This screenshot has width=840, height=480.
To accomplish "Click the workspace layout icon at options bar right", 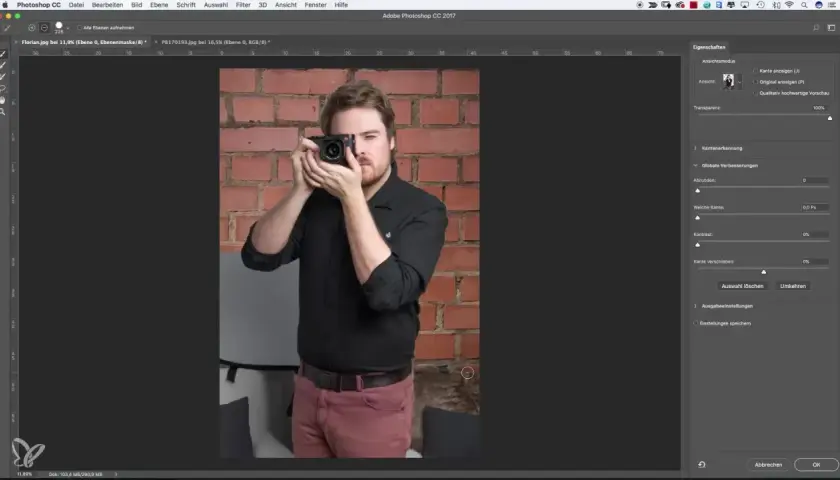I will tap(831, 27).
